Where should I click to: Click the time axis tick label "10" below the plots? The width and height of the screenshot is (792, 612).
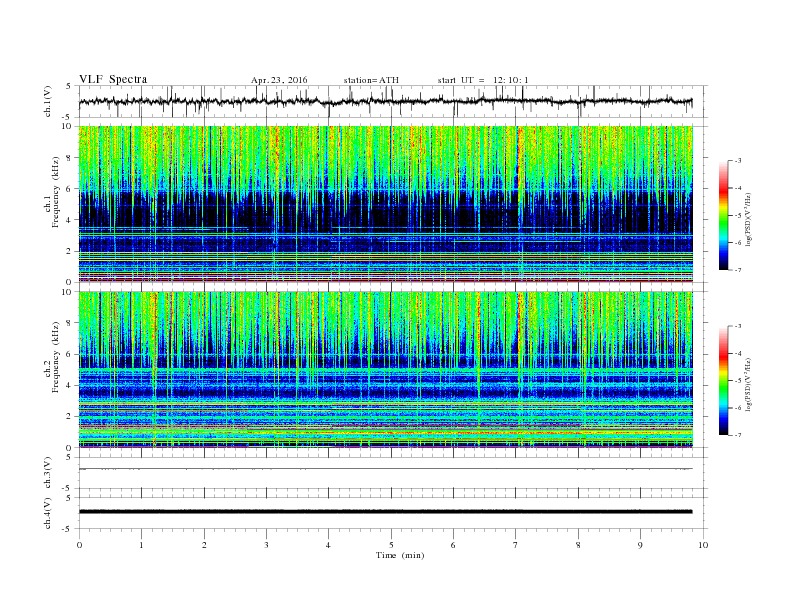[x=703, y=545]
